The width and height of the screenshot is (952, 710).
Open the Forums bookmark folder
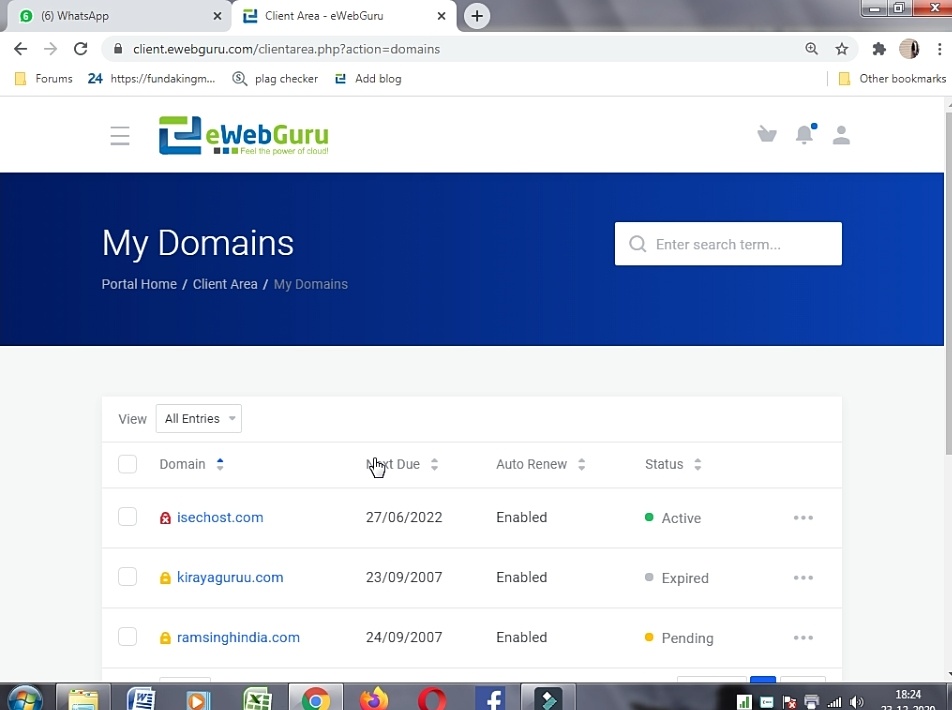pyautogui.click(x=44, y=78)
